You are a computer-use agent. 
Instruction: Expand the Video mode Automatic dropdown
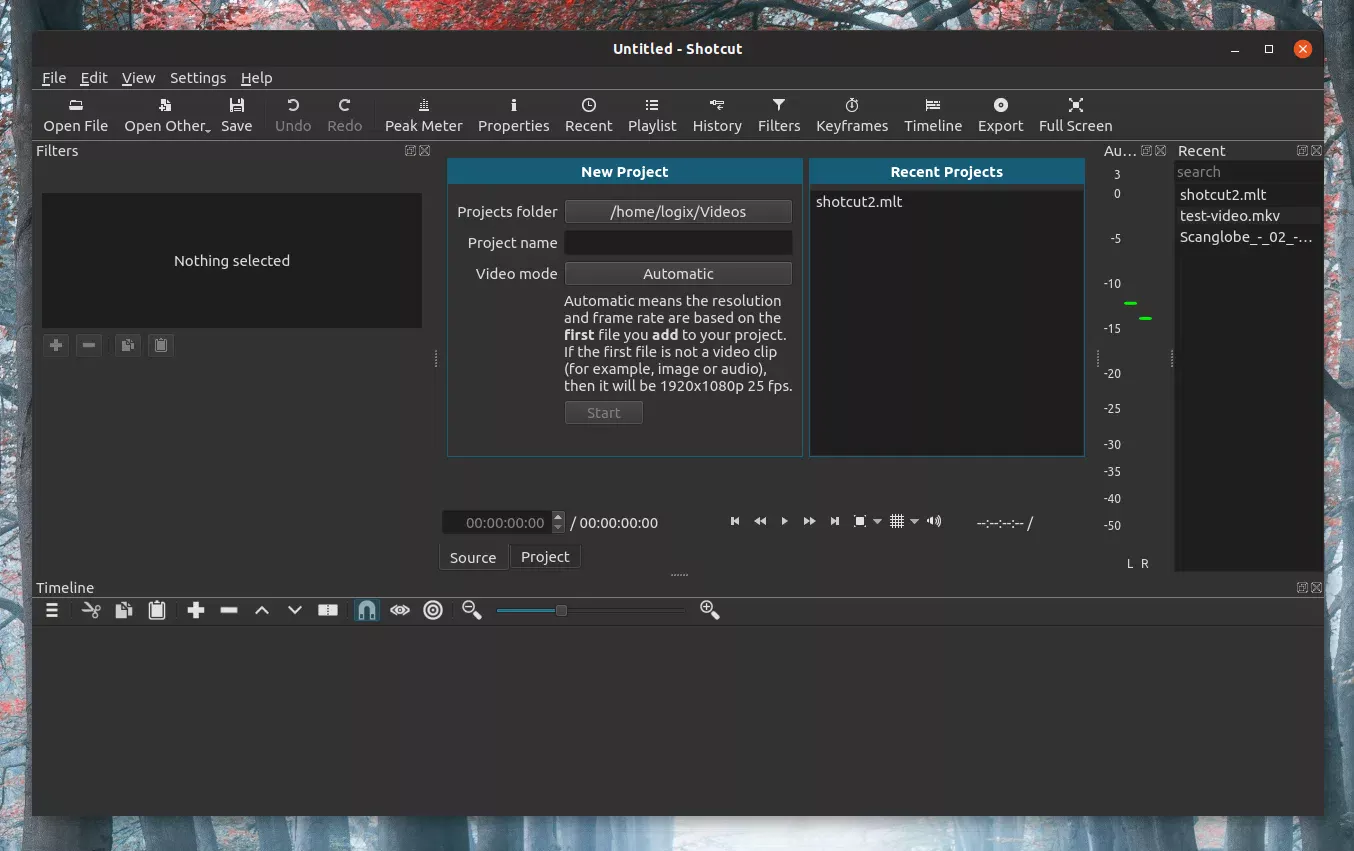point(678,274)
